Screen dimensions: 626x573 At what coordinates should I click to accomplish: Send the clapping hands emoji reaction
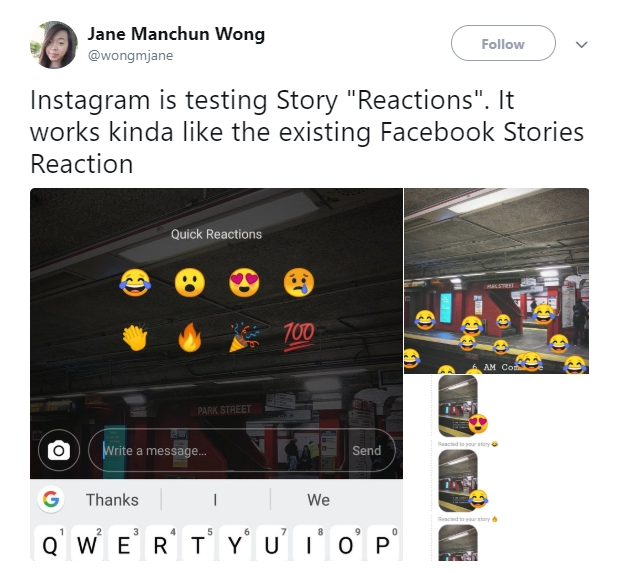(135, 338)
